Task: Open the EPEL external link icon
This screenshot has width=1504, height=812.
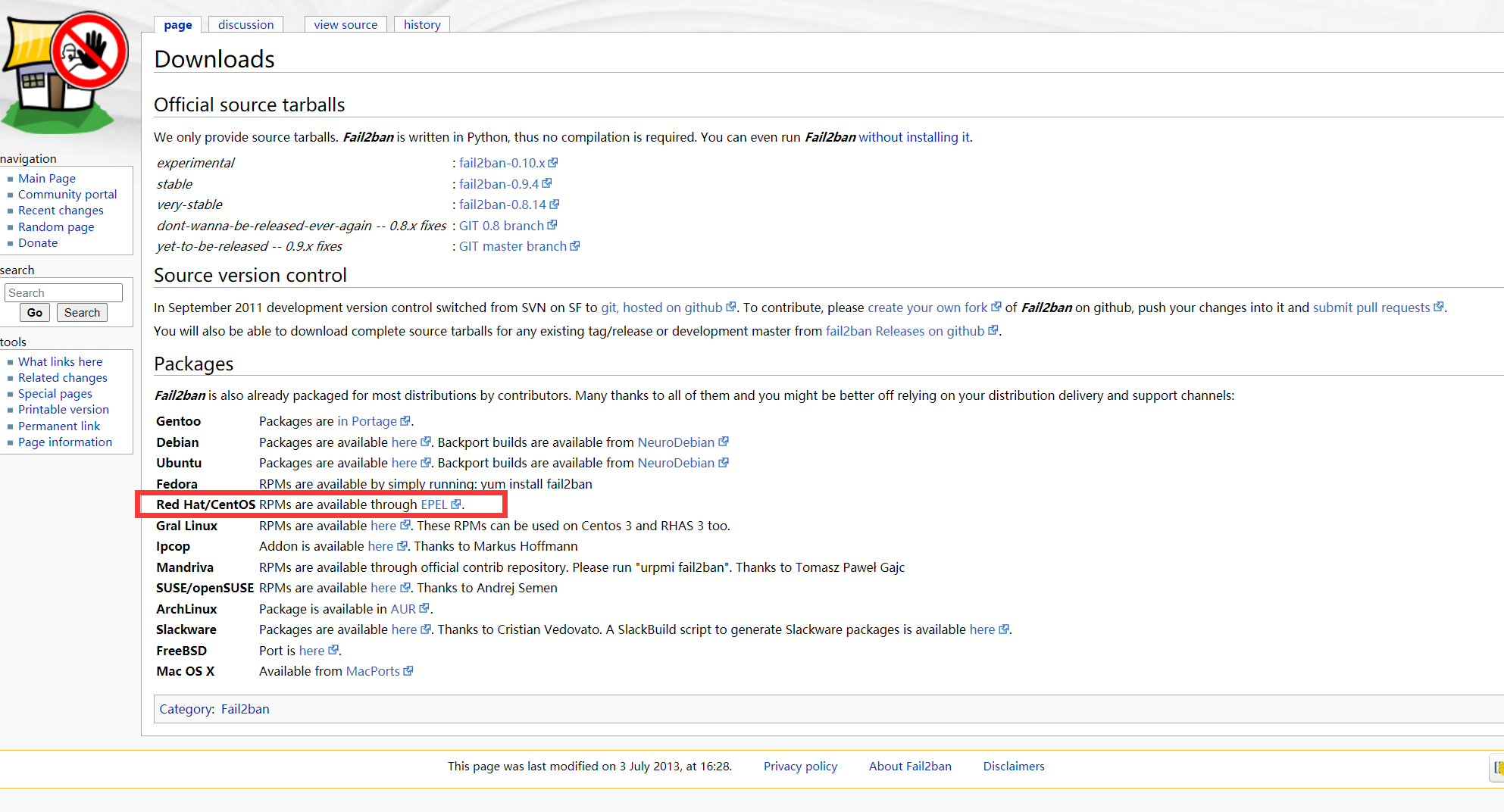Action: [x=457, y=504]
